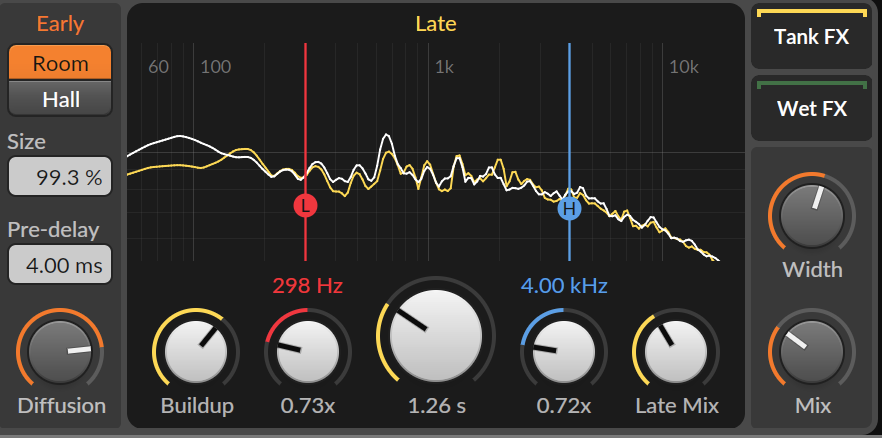Viewport: 882px width, 438px height.
Task: Click the Size value field 99.3 %
Action: point(60,177)
